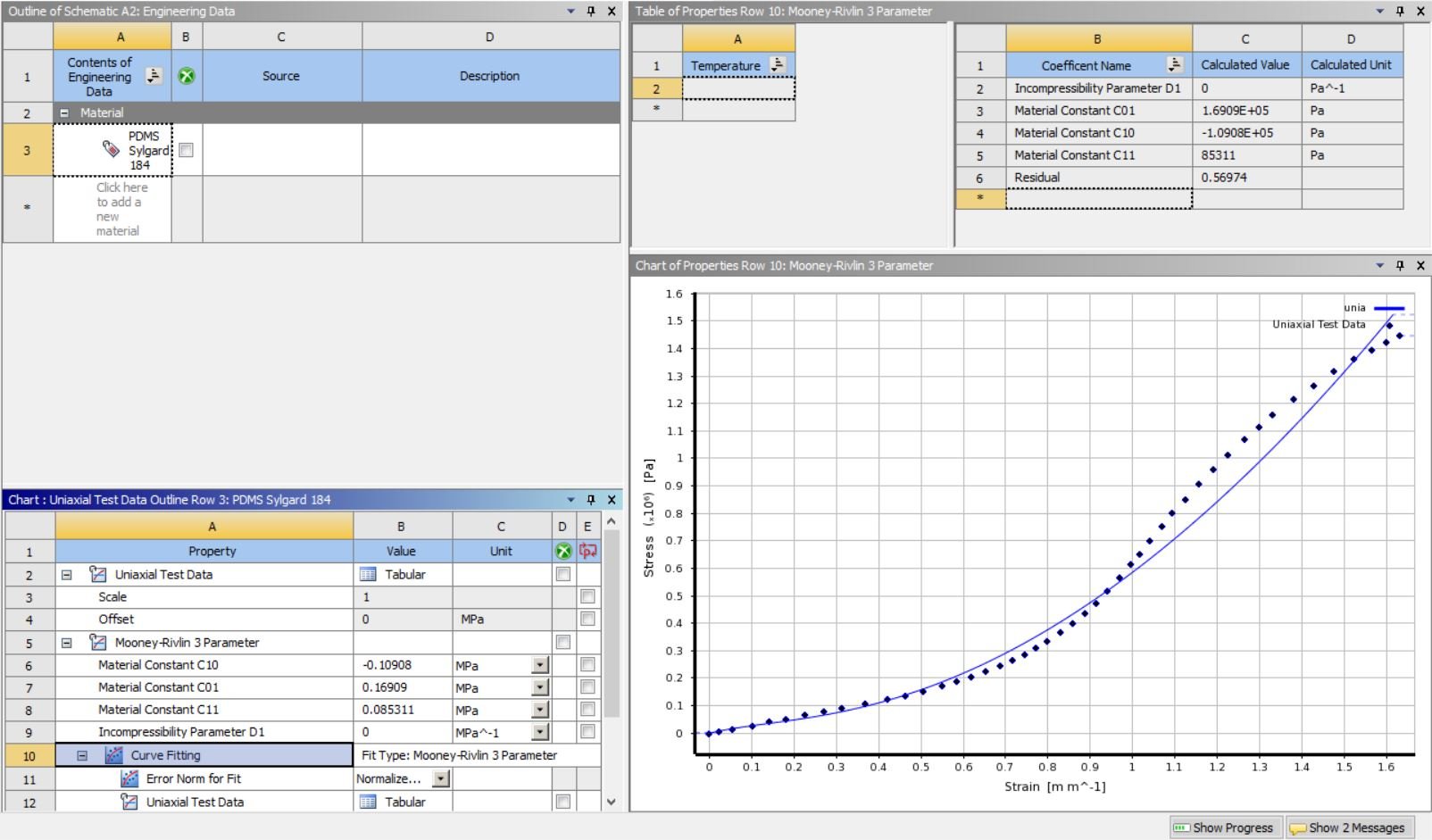
Task: Toggle the parameterize checkbox for Material Constant C10
Action: [587, 664]
